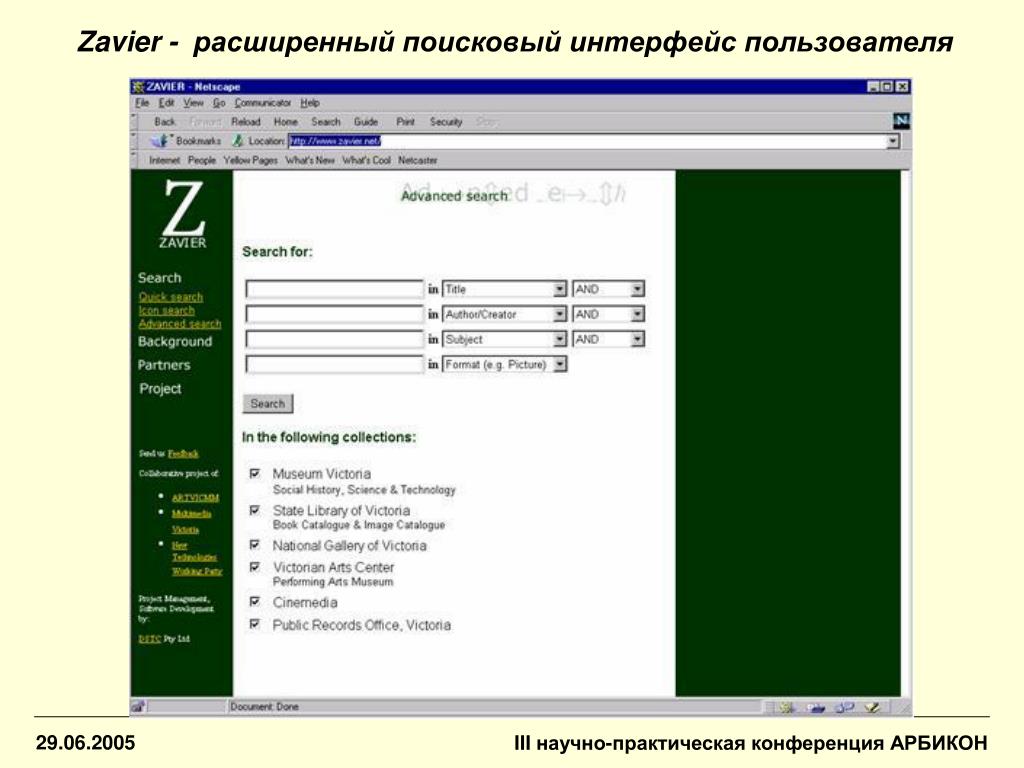
Task: Click the security lock icon in status bar
Action: [x=138, y=707]
